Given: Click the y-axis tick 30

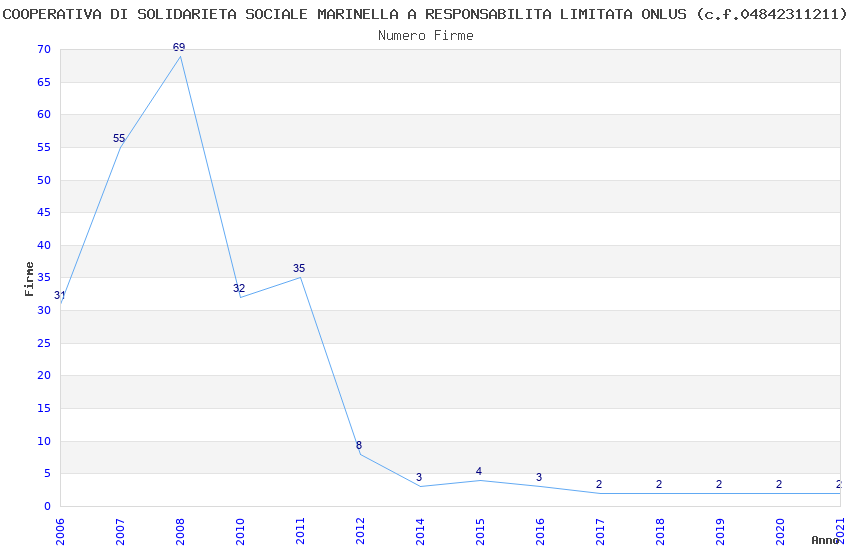Looking at the screenshot, I should coord(44,310).
